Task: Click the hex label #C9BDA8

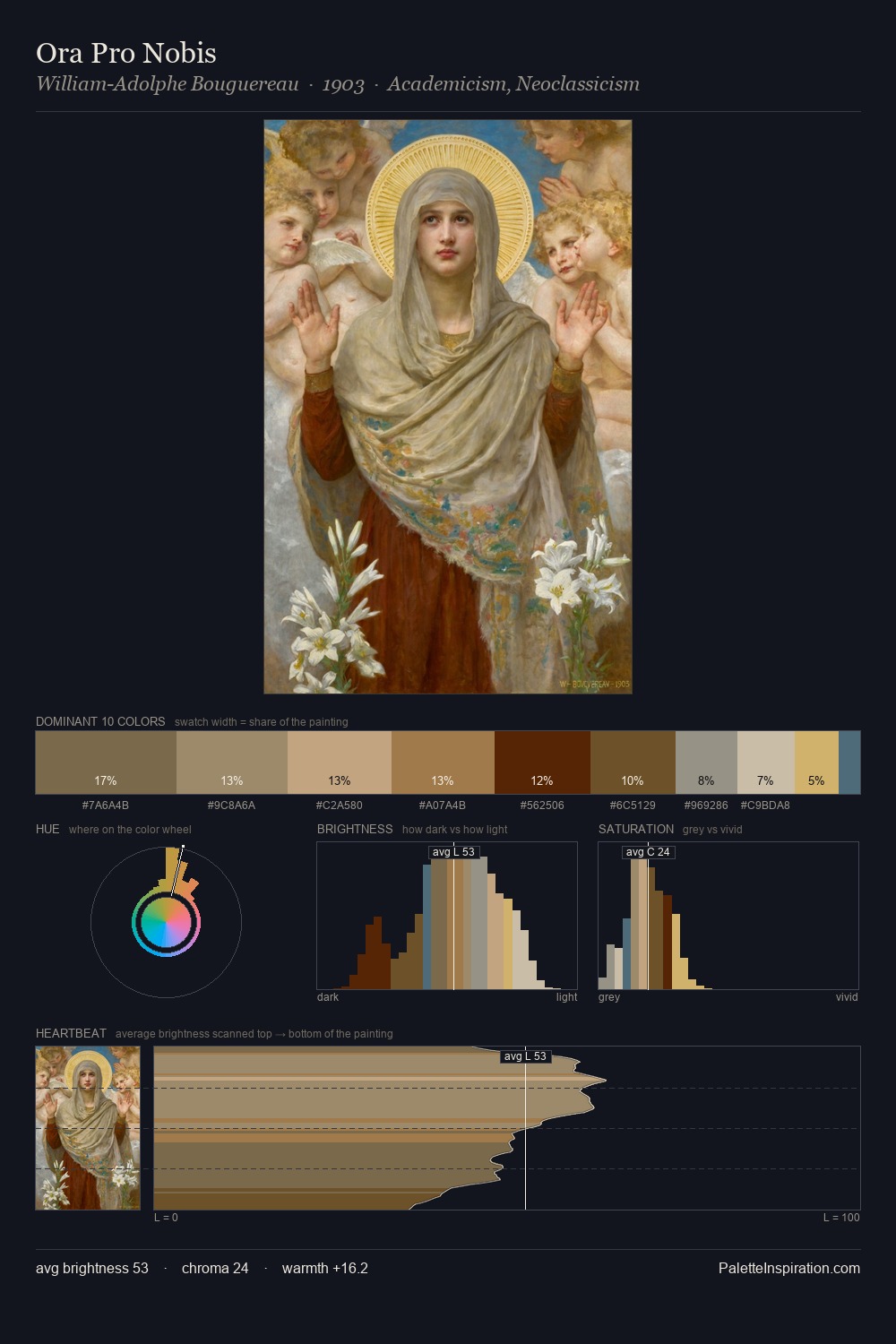Action: coord(765,806)
